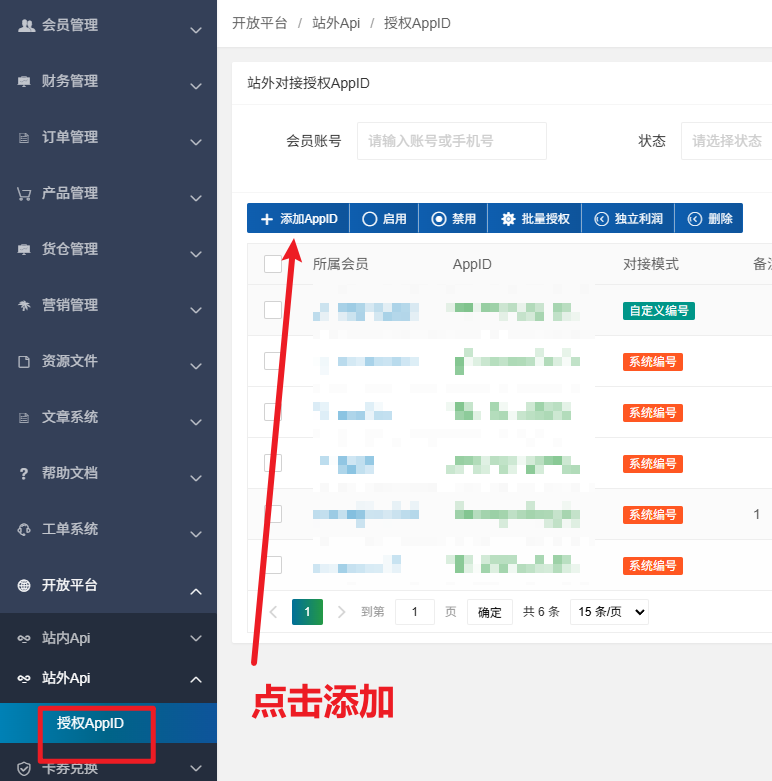Screen dimensions: 772x781
Task: Expand the 财务管理 sidebar menu
Action: click(108, 81)
